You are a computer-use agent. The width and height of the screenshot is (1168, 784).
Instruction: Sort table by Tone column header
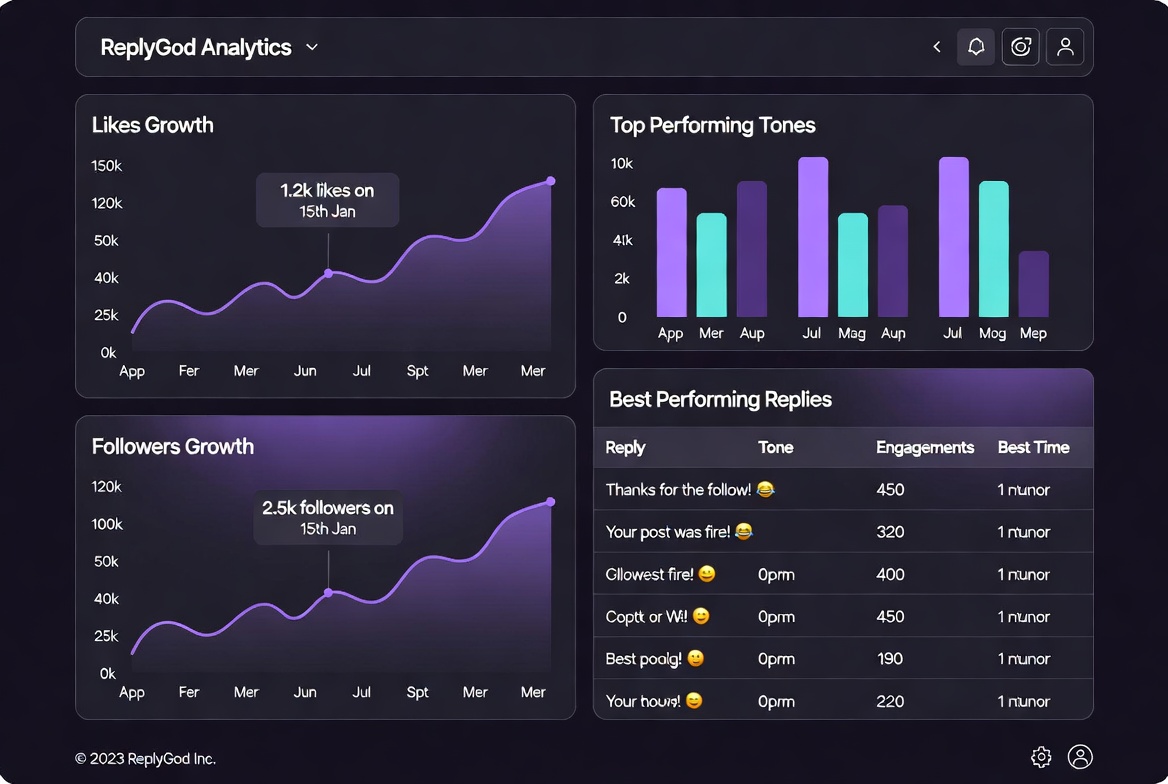[x=775, y=447]
